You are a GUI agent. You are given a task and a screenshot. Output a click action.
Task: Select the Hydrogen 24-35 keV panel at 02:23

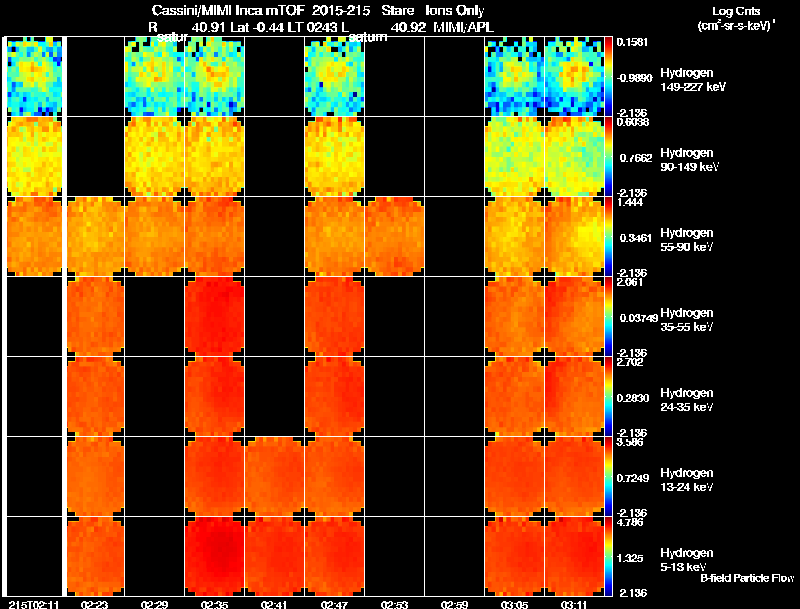[x=95, y=397]
